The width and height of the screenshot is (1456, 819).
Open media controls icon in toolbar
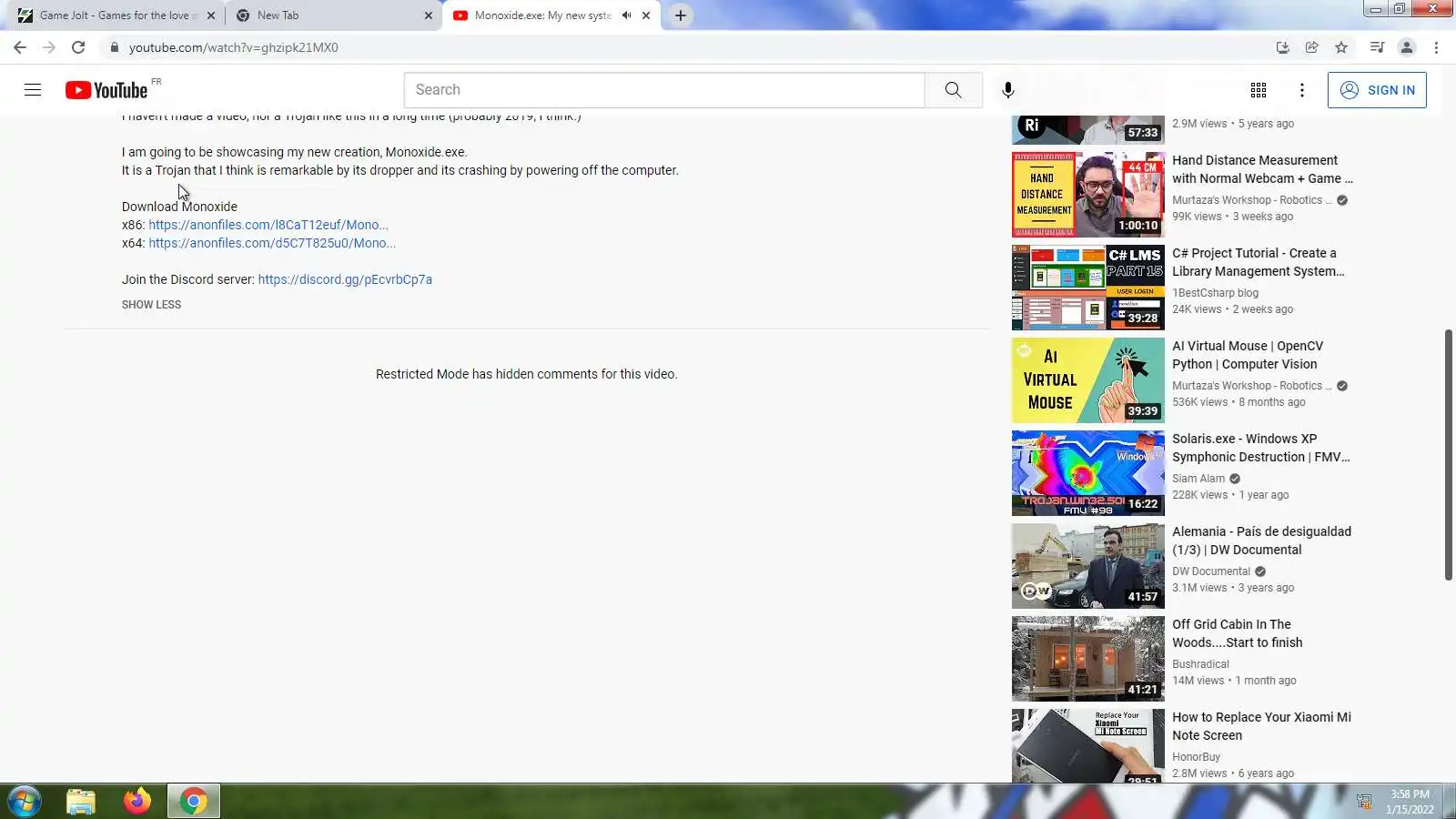(1377, 47)
